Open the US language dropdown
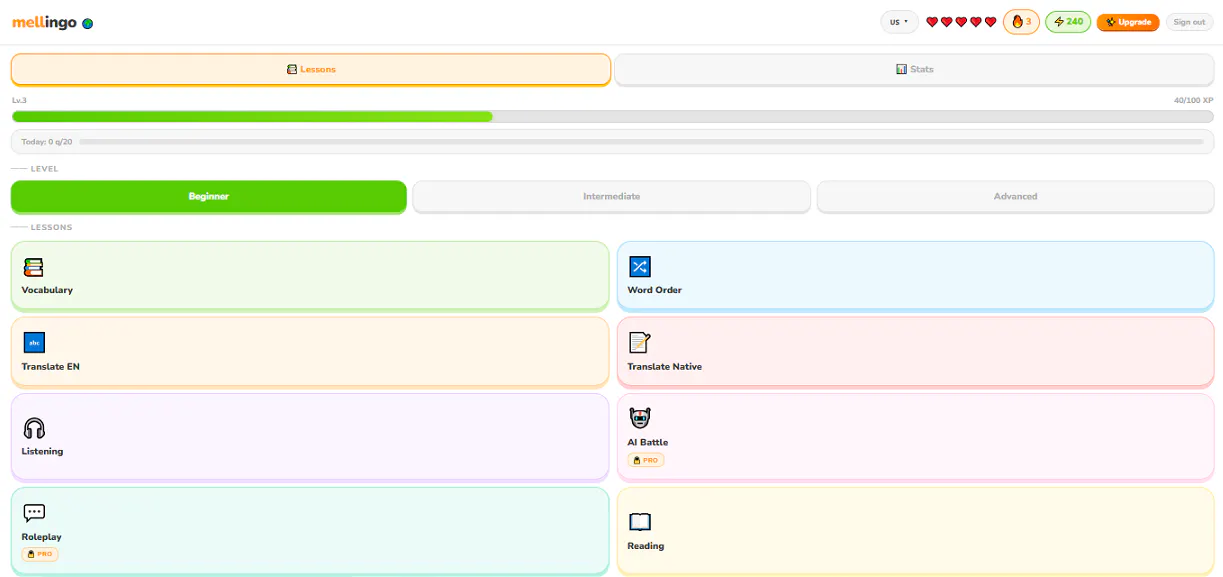1223x577 pixels. click(x=899, y=22)
